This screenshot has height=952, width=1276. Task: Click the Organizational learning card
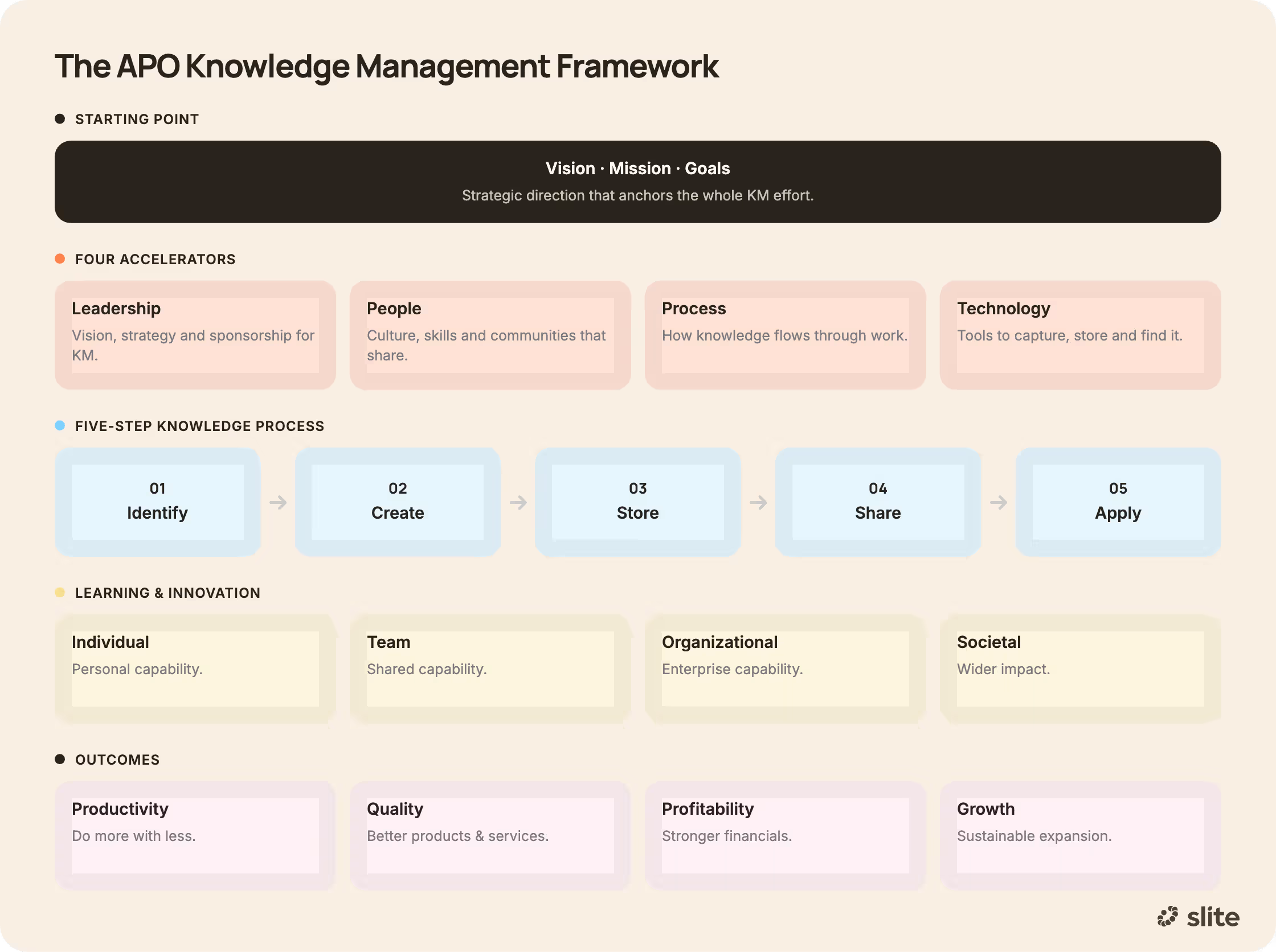pos(786,668)
